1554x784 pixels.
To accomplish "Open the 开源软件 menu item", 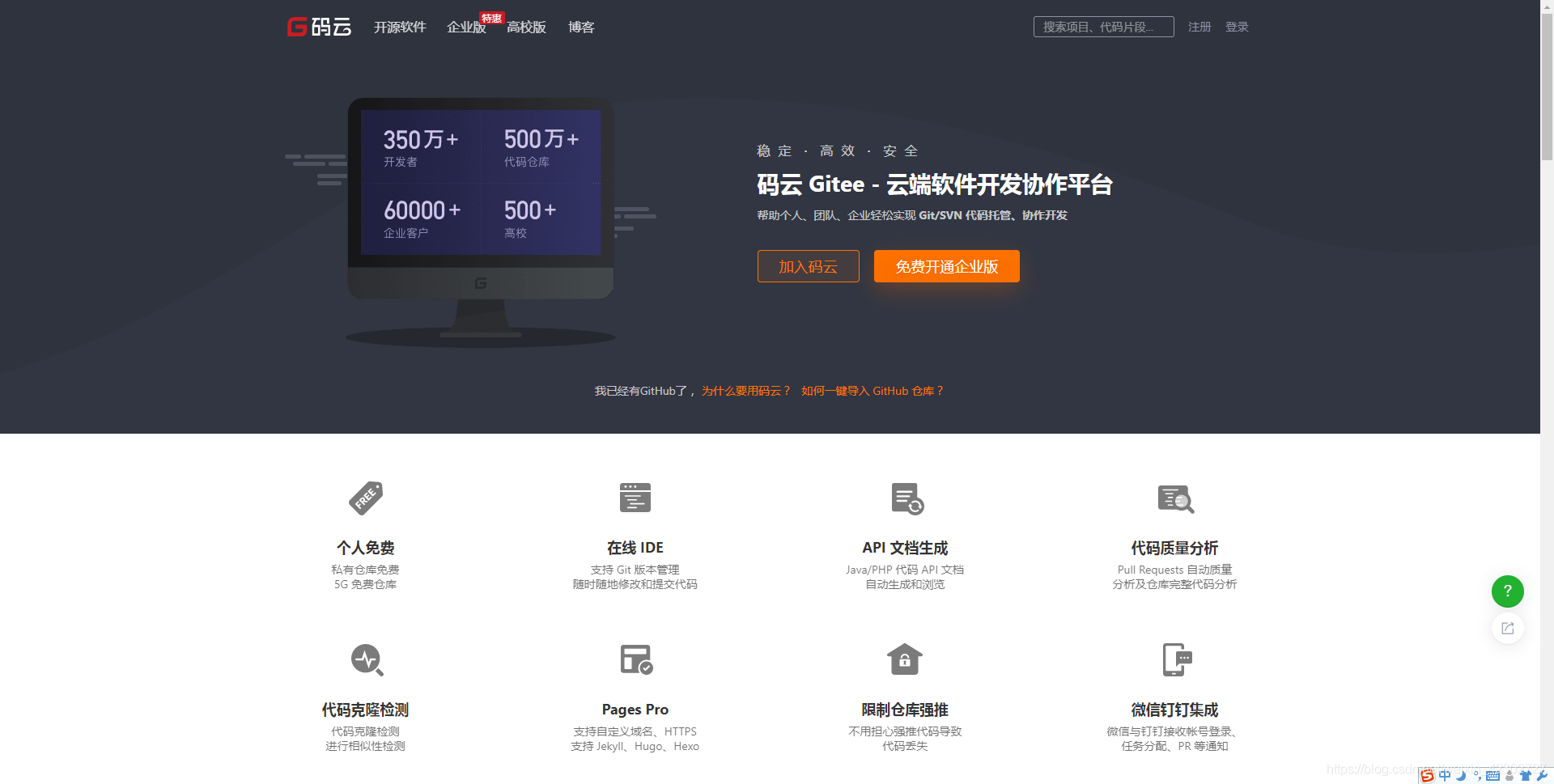I will [400, 28].
